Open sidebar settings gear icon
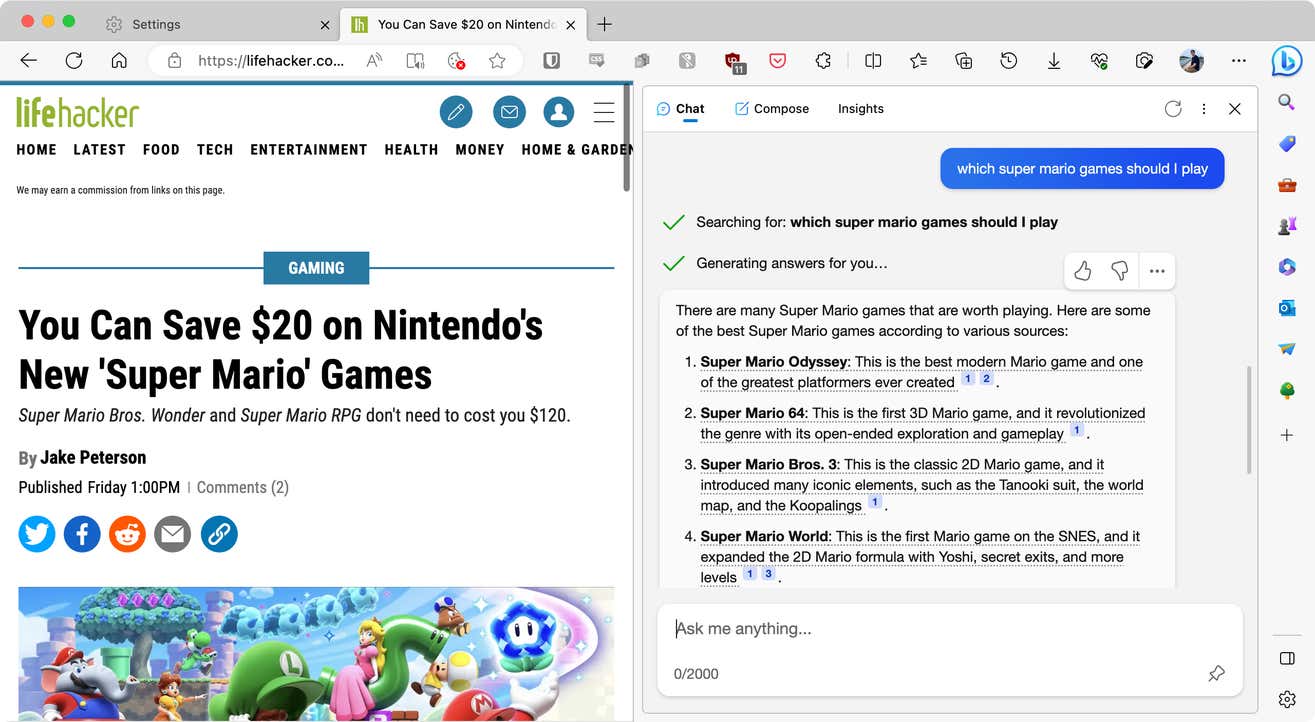The height and width of the screenshot is (722, 1315). pos(1287,699)
